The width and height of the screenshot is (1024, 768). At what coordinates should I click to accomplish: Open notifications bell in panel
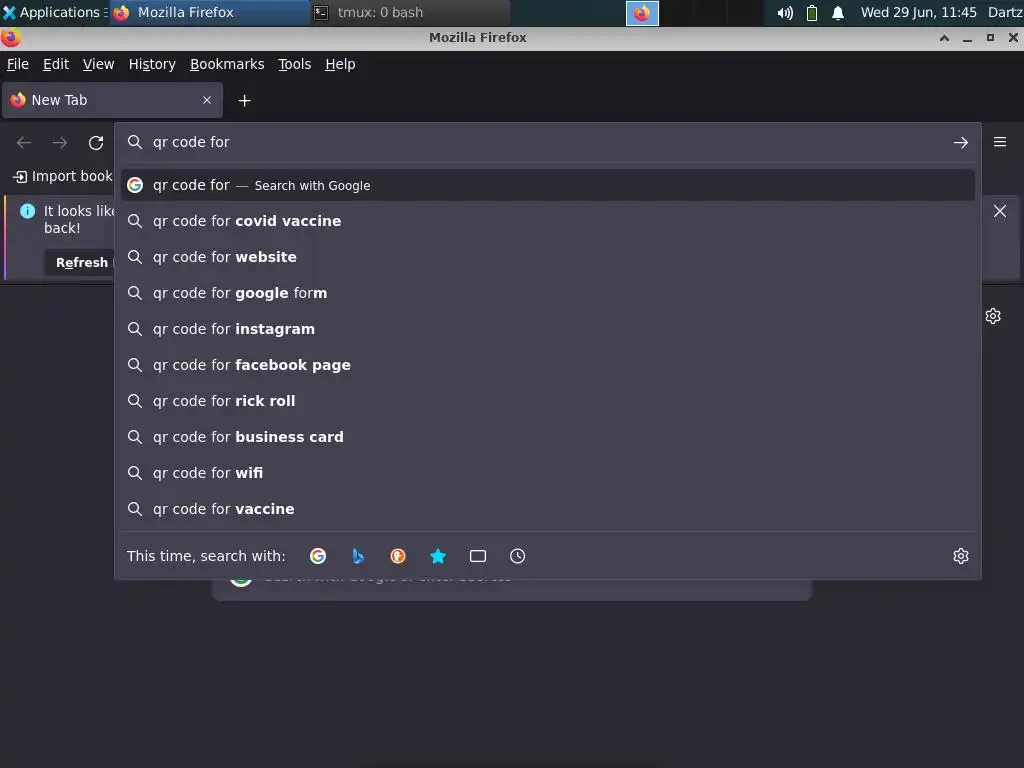point(838,12)
